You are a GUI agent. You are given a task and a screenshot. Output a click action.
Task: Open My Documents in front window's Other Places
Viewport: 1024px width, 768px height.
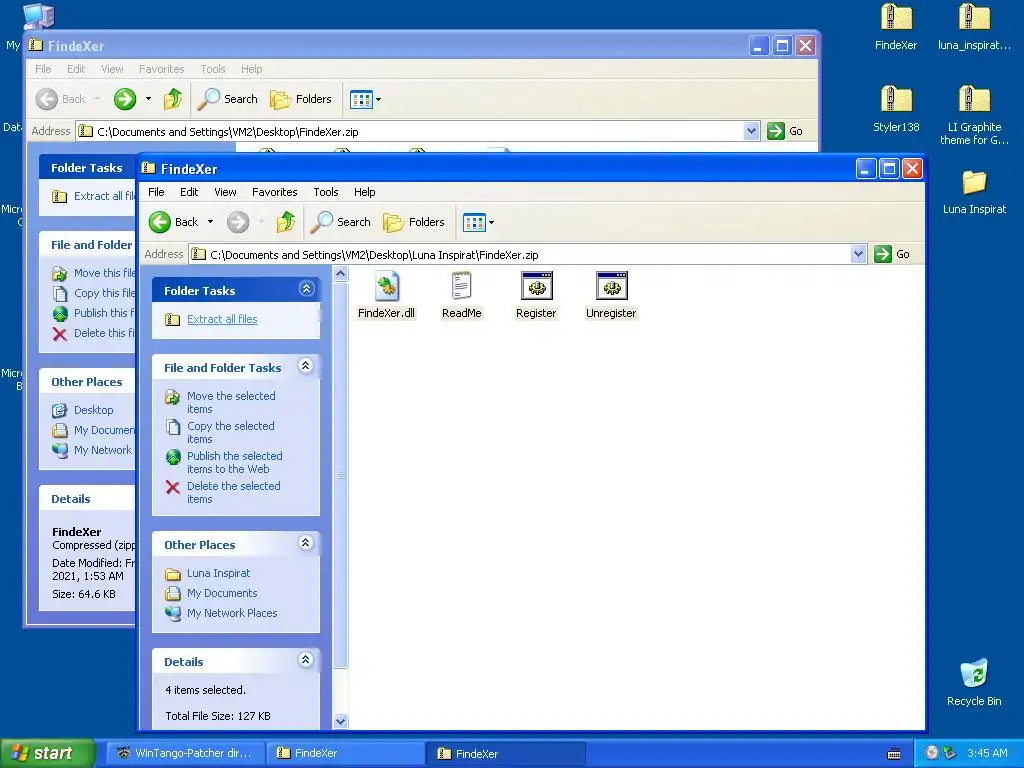click(x=222, y=593)
